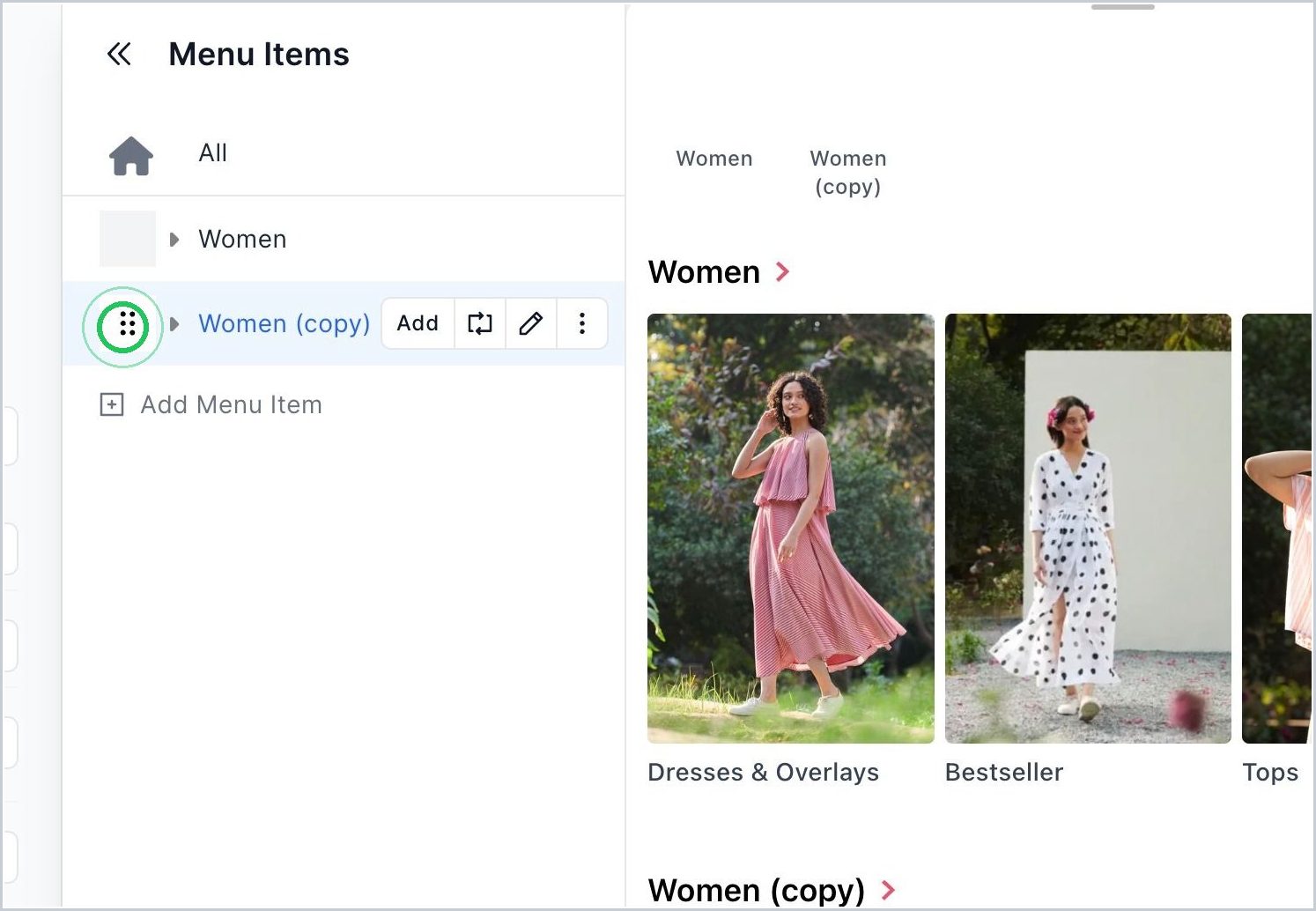
Task: Click the Menu Items panel title
Action: (259, 55)
